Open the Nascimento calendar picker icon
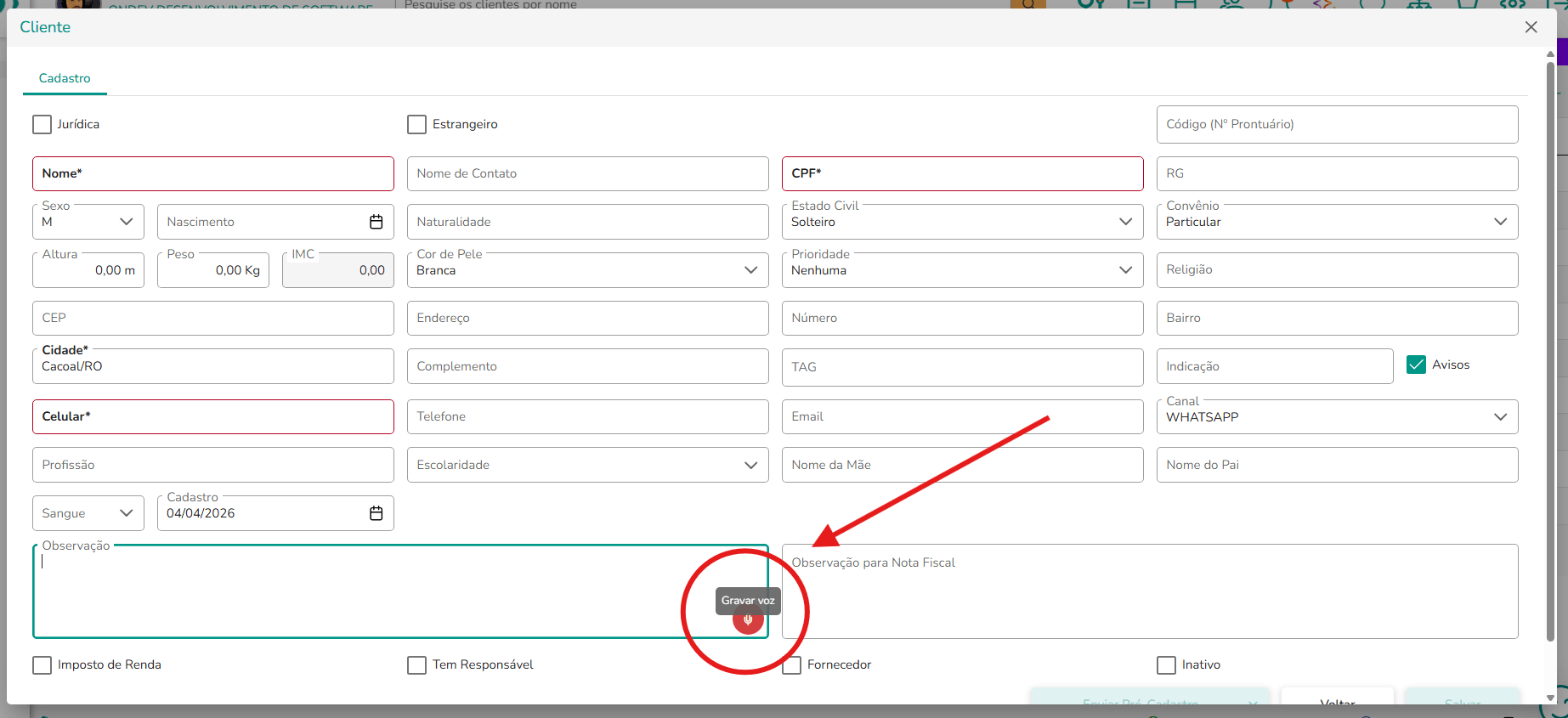 pyautogui.click(x=376, y=222)
